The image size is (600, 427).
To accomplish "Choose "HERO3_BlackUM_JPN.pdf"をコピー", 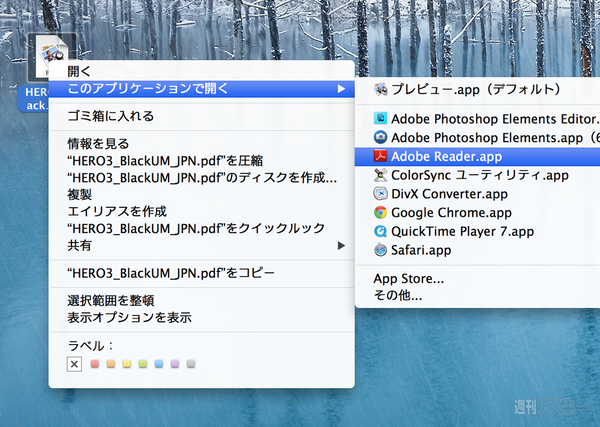I will click(x=202, y=273).
